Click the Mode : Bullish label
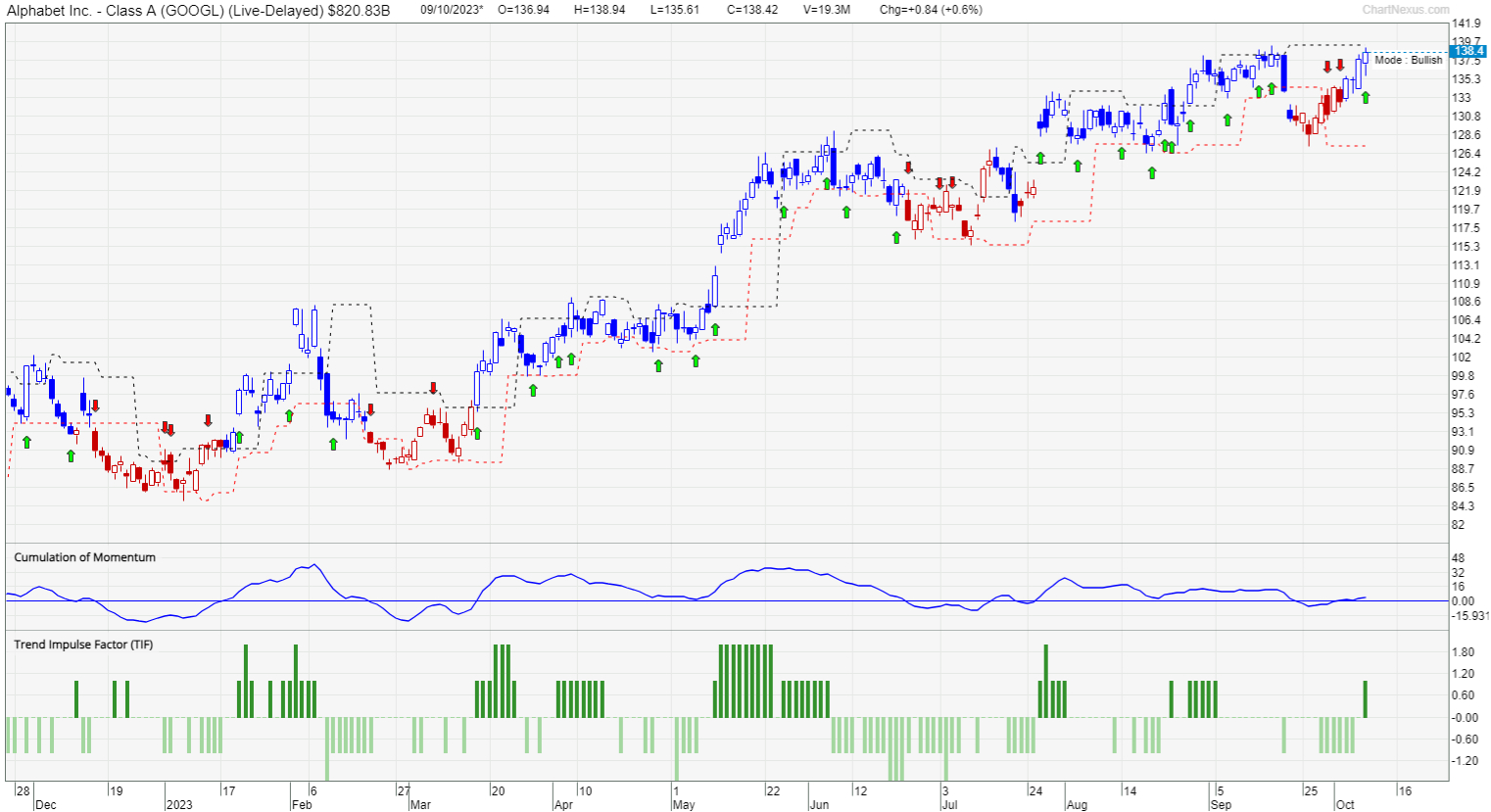1491x812 pixels. [1408, 60]
